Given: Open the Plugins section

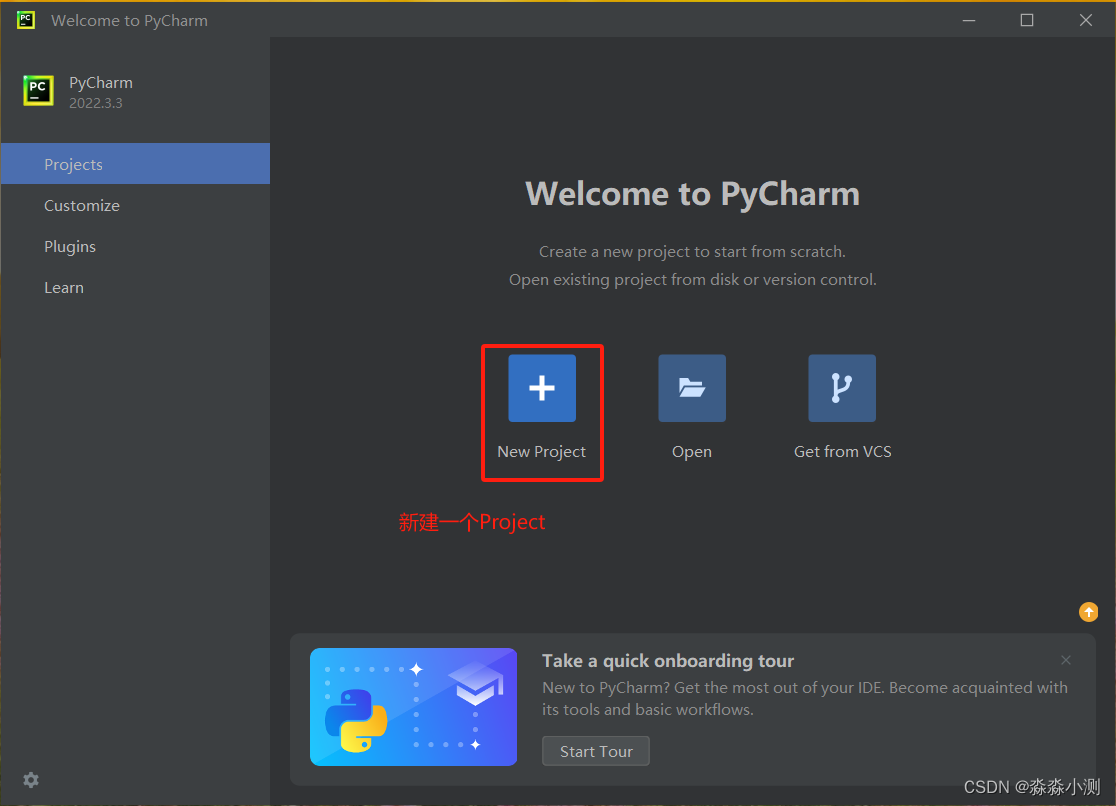Looking at the screenshot, I should point(70,246).
